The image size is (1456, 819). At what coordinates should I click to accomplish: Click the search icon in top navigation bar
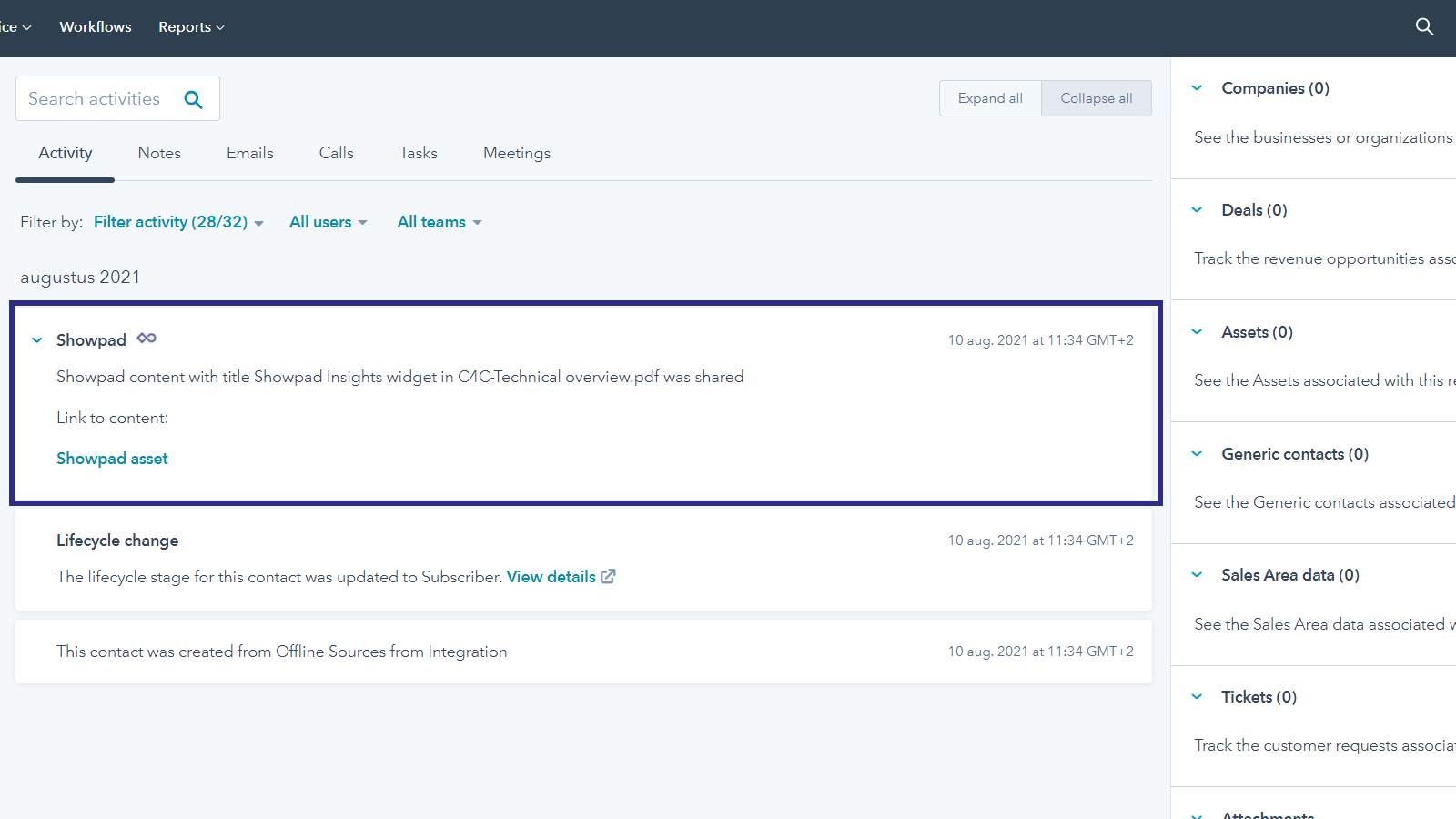pos(1424,26)
